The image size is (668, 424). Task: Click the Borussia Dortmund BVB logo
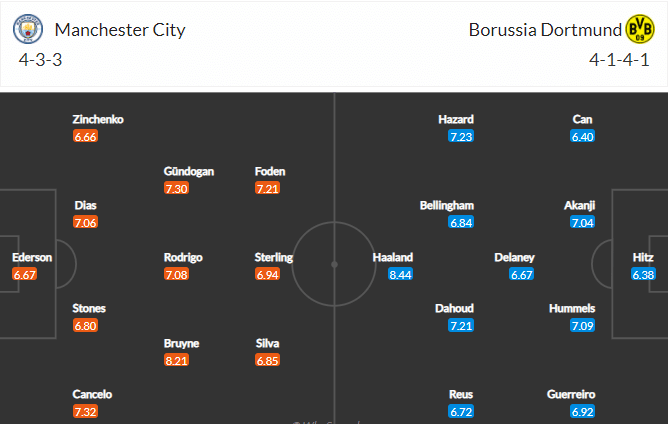pos(640,29)
